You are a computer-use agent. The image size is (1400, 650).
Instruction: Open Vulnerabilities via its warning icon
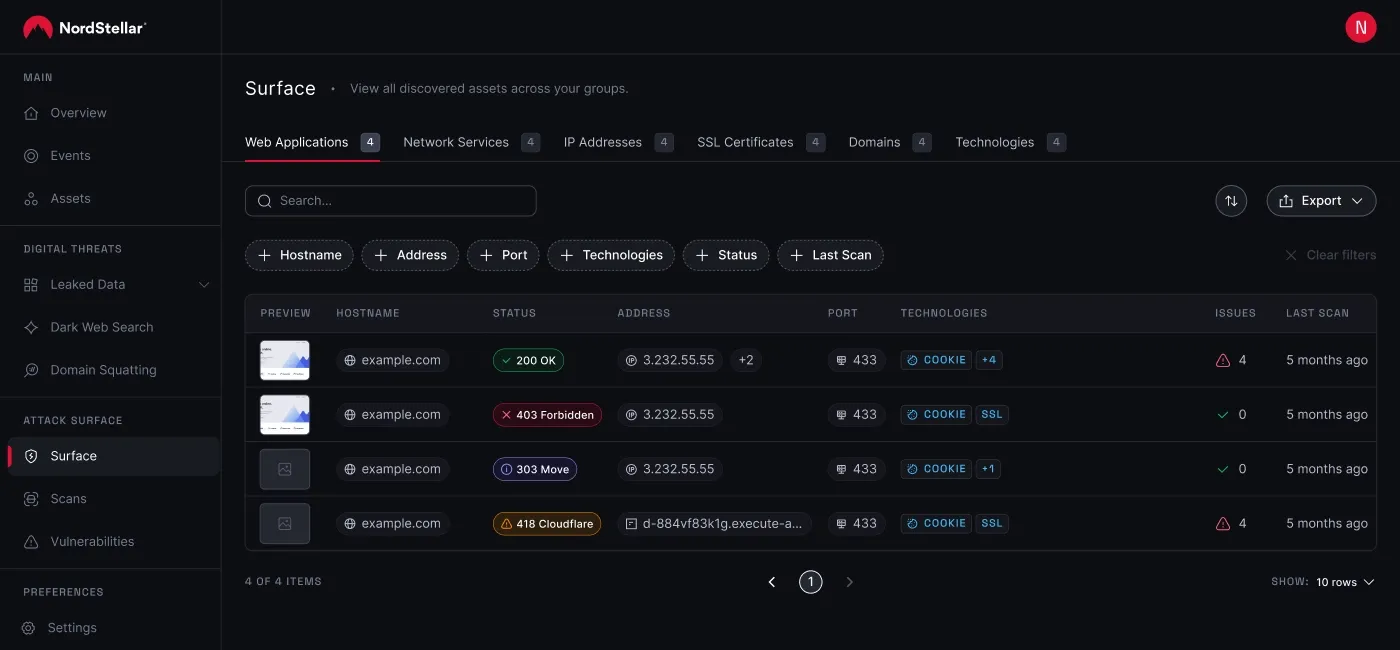pos(31,541)
